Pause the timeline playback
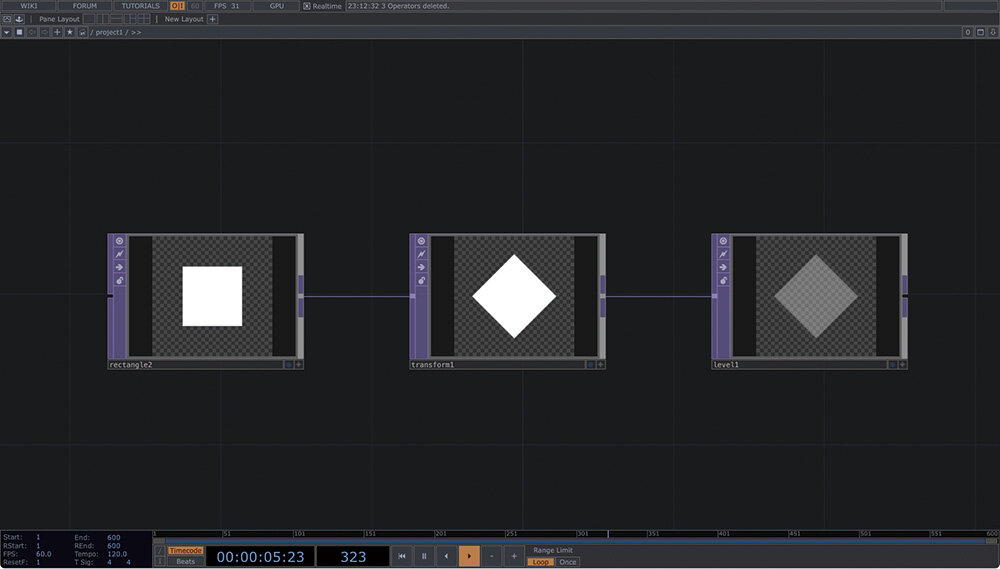The height and width of the screenshot is (569, 1000). 424,556
